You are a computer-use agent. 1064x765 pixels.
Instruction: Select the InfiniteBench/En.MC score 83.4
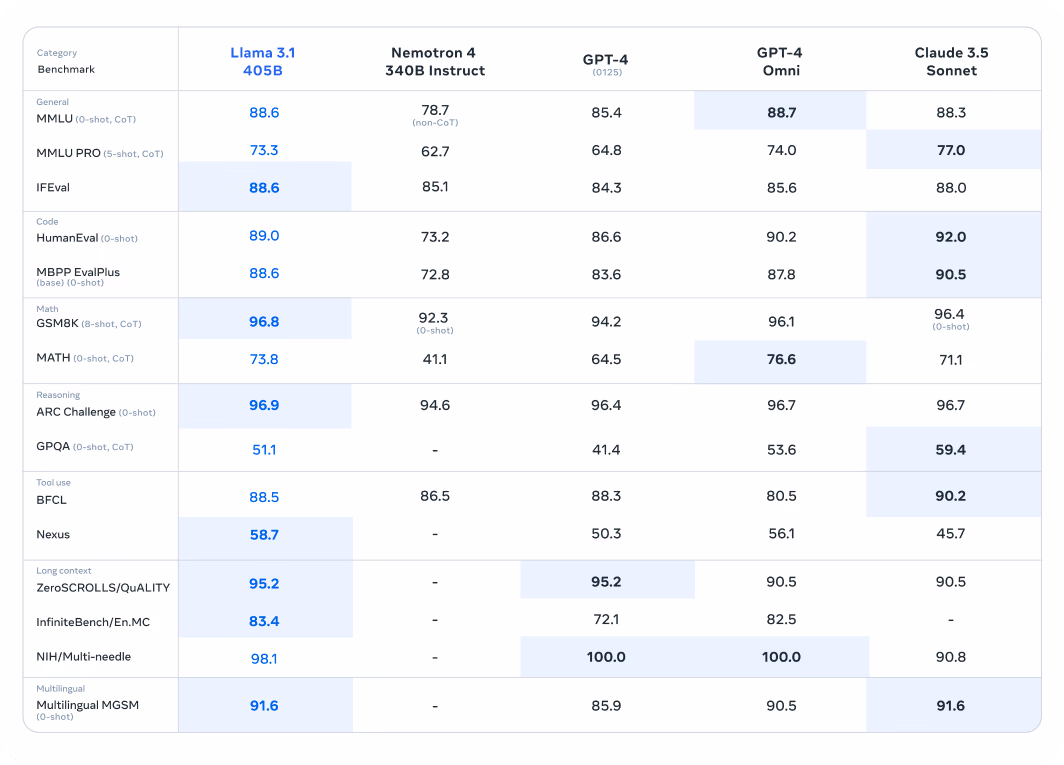click(x=264, y=621)
